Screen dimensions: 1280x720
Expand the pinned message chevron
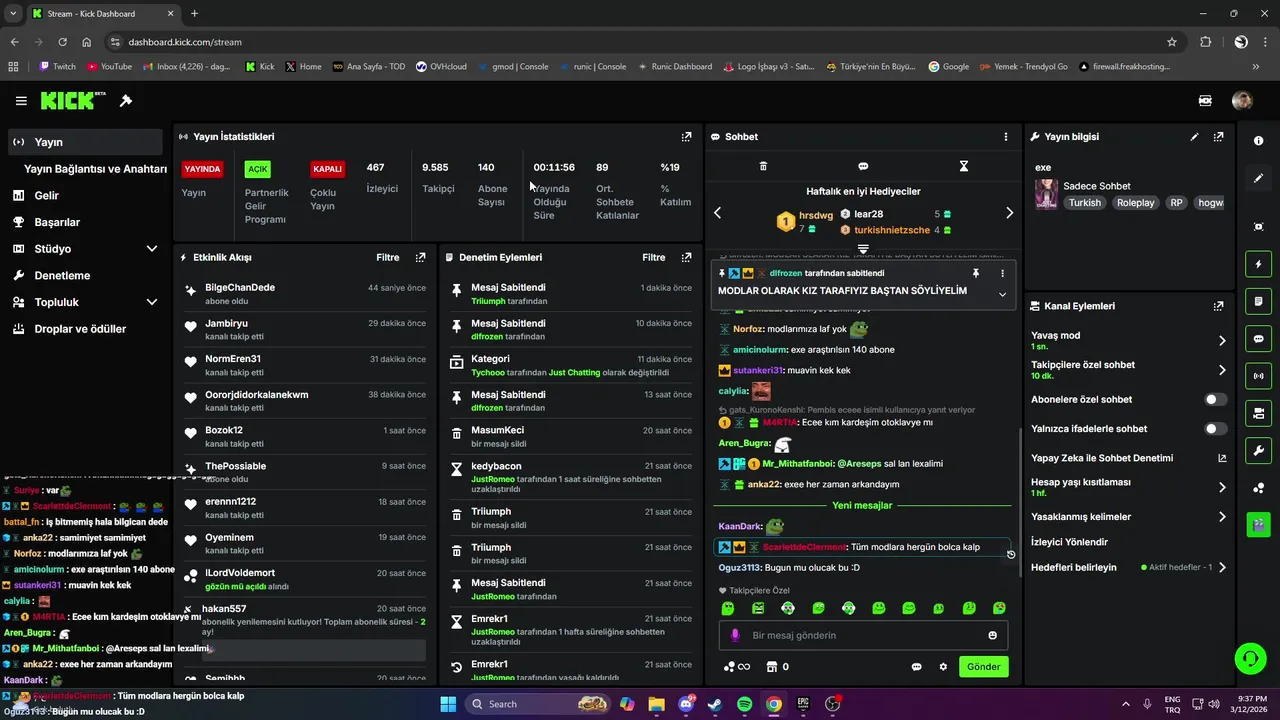point(1002,294)
